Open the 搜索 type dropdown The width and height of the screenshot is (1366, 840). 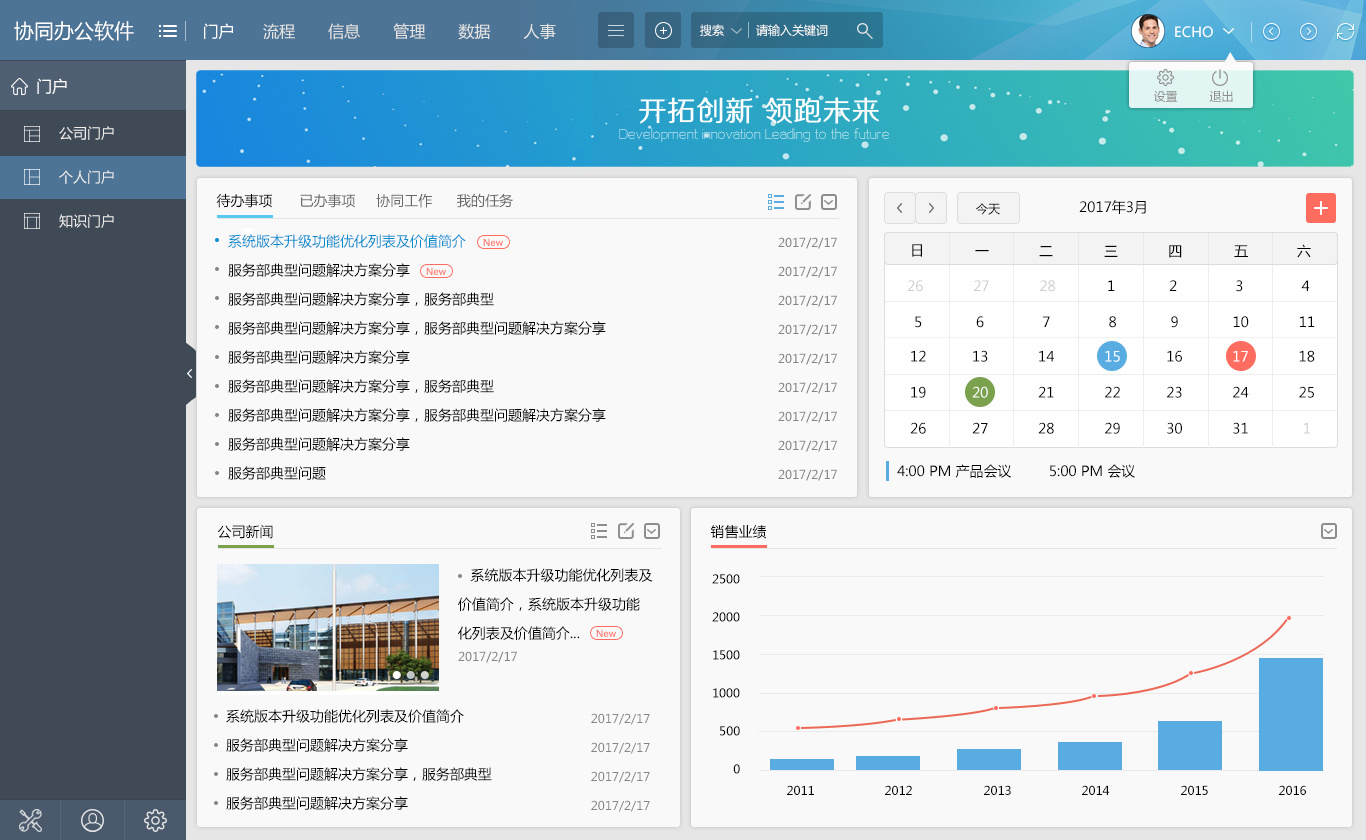click(720, 31)
